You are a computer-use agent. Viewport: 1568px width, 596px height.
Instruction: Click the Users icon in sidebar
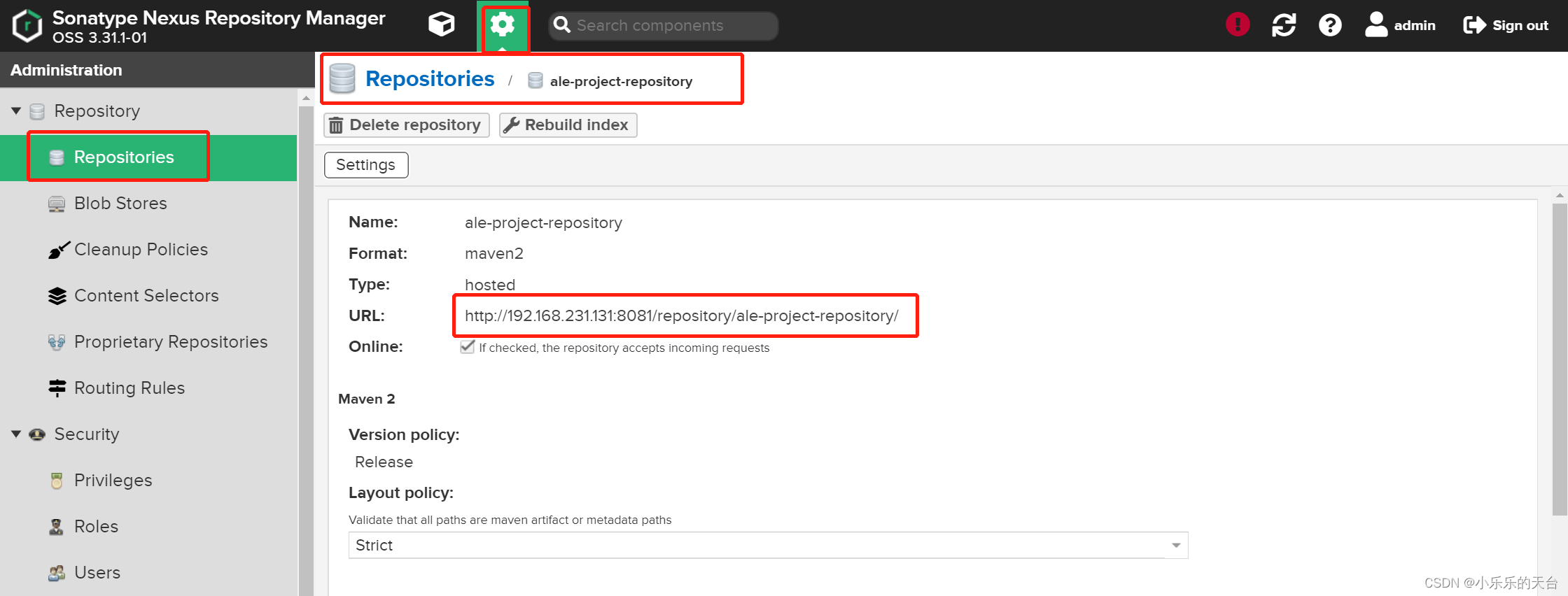(57, 573)
